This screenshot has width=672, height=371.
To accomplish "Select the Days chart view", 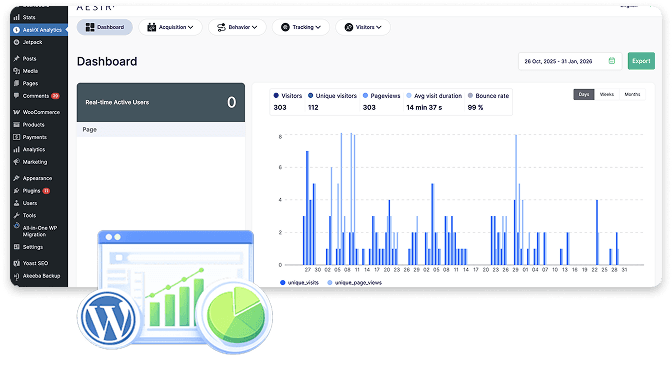I will click(x=584, y=94).
